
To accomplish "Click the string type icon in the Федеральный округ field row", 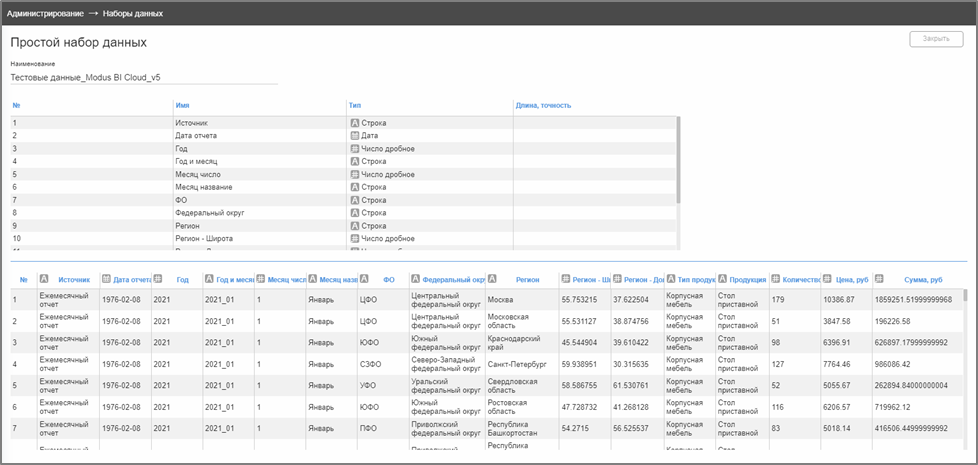I will 355,213.
